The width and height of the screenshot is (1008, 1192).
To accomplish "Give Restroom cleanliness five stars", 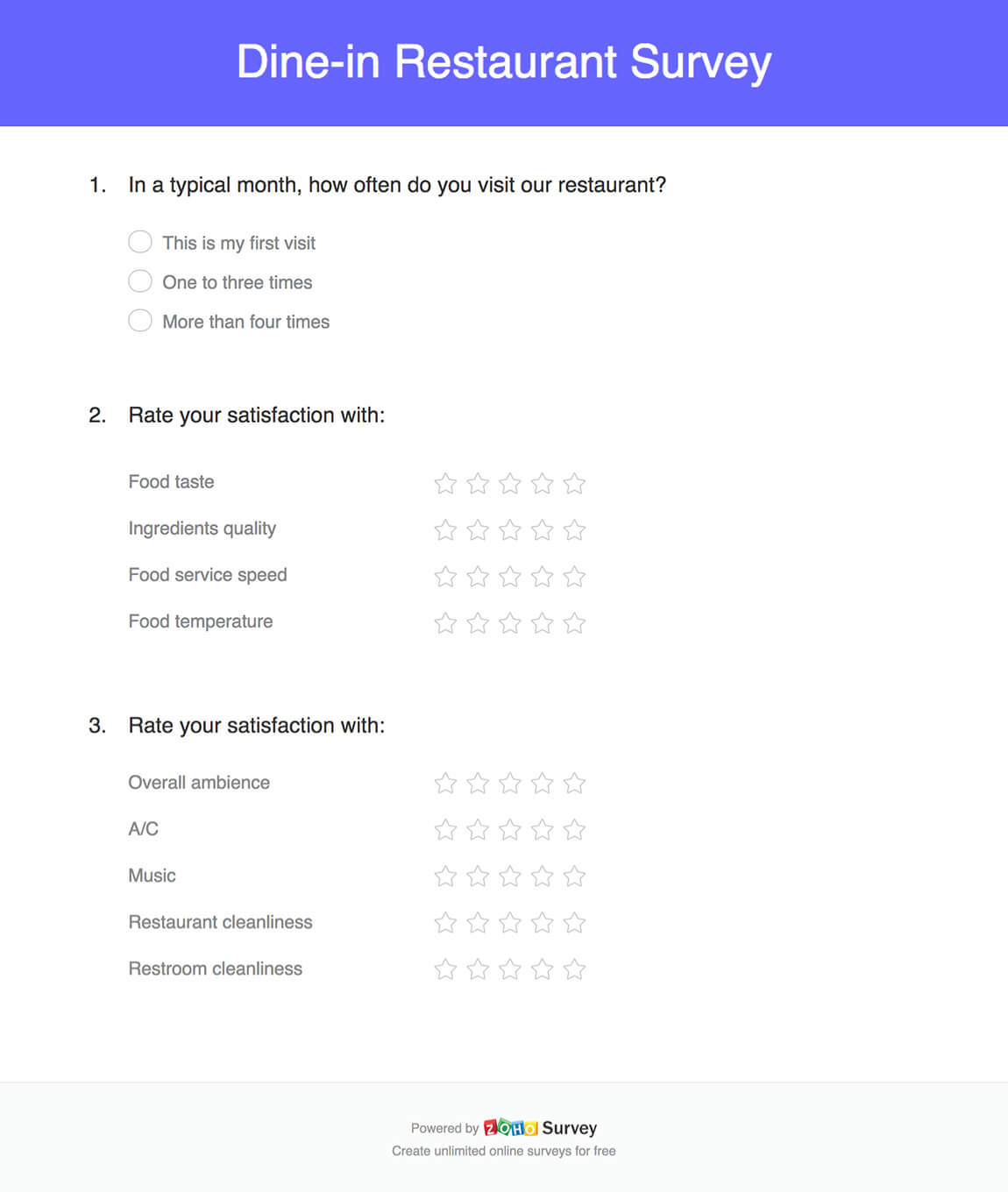I will 574,968.
